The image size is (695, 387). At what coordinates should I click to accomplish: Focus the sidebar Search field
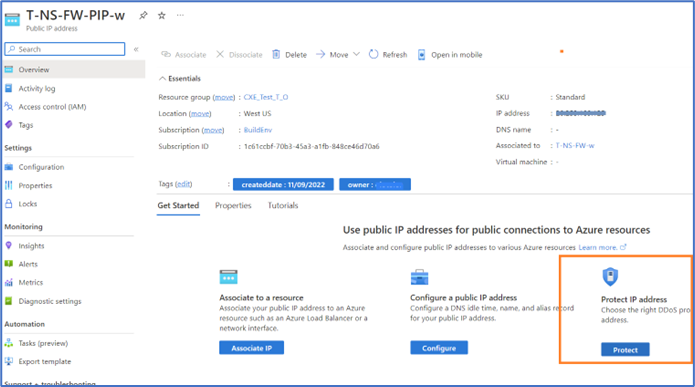pos(65,49)
